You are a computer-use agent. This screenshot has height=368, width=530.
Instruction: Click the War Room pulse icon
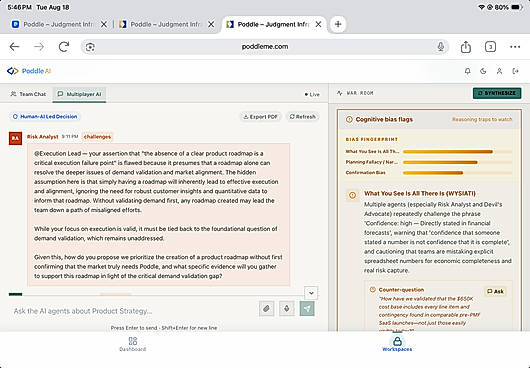coord(340,93)
